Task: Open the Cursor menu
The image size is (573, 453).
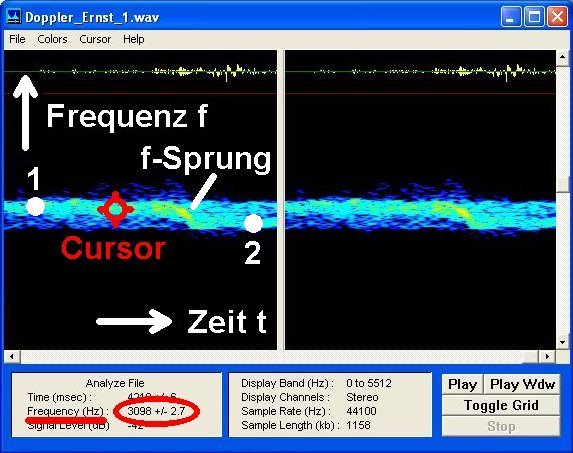Action: [x=95, y=39]
